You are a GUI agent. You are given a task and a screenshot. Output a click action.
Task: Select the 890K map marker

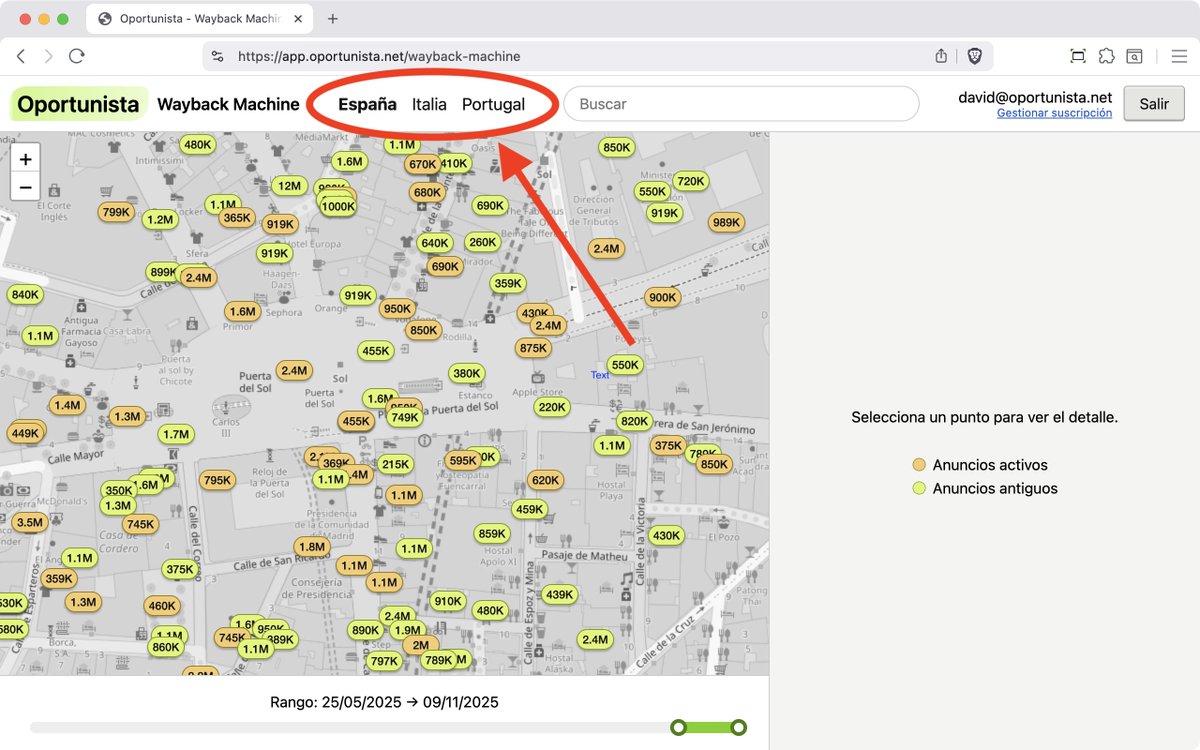tap(365, 630)
